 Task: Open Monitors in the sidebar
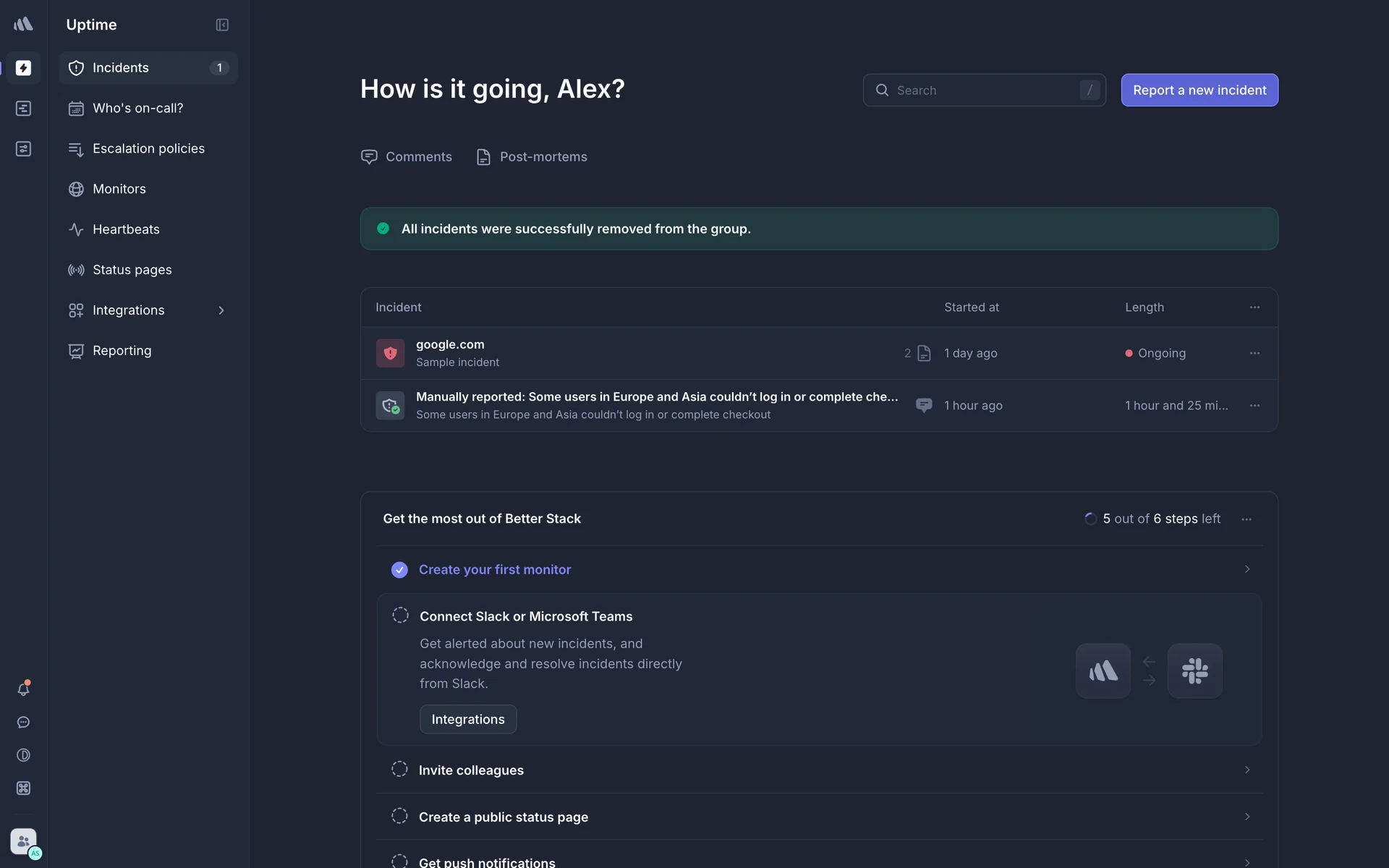pyautogui.click(x=119, y=189)
